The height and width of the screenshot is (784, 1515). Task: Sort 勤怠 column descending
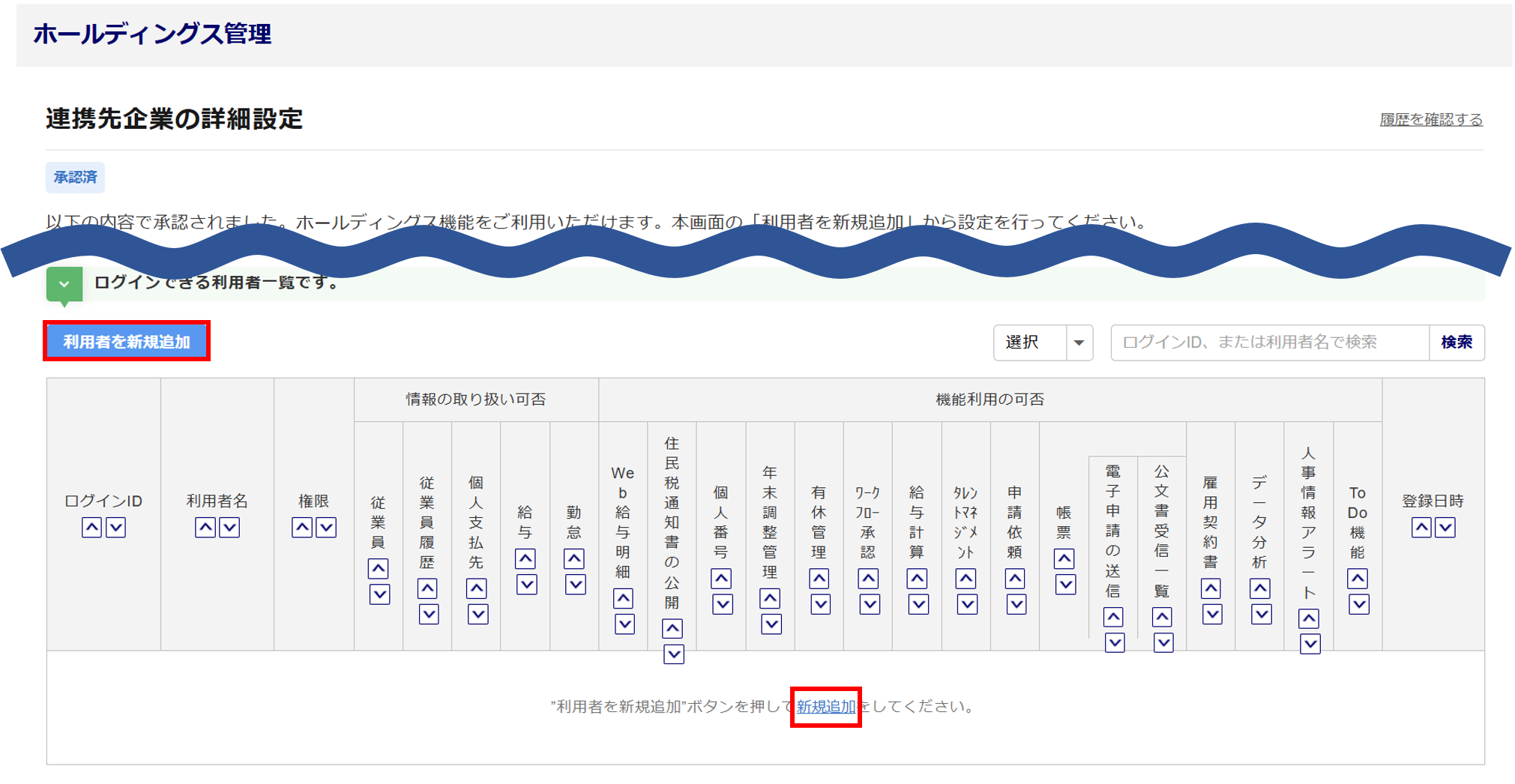575,585
